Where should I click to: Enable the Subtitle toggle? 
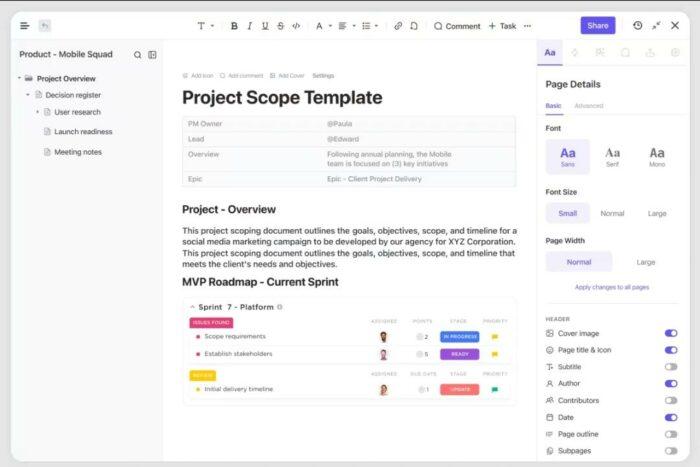pyautogui.click(x=670, y=367)
